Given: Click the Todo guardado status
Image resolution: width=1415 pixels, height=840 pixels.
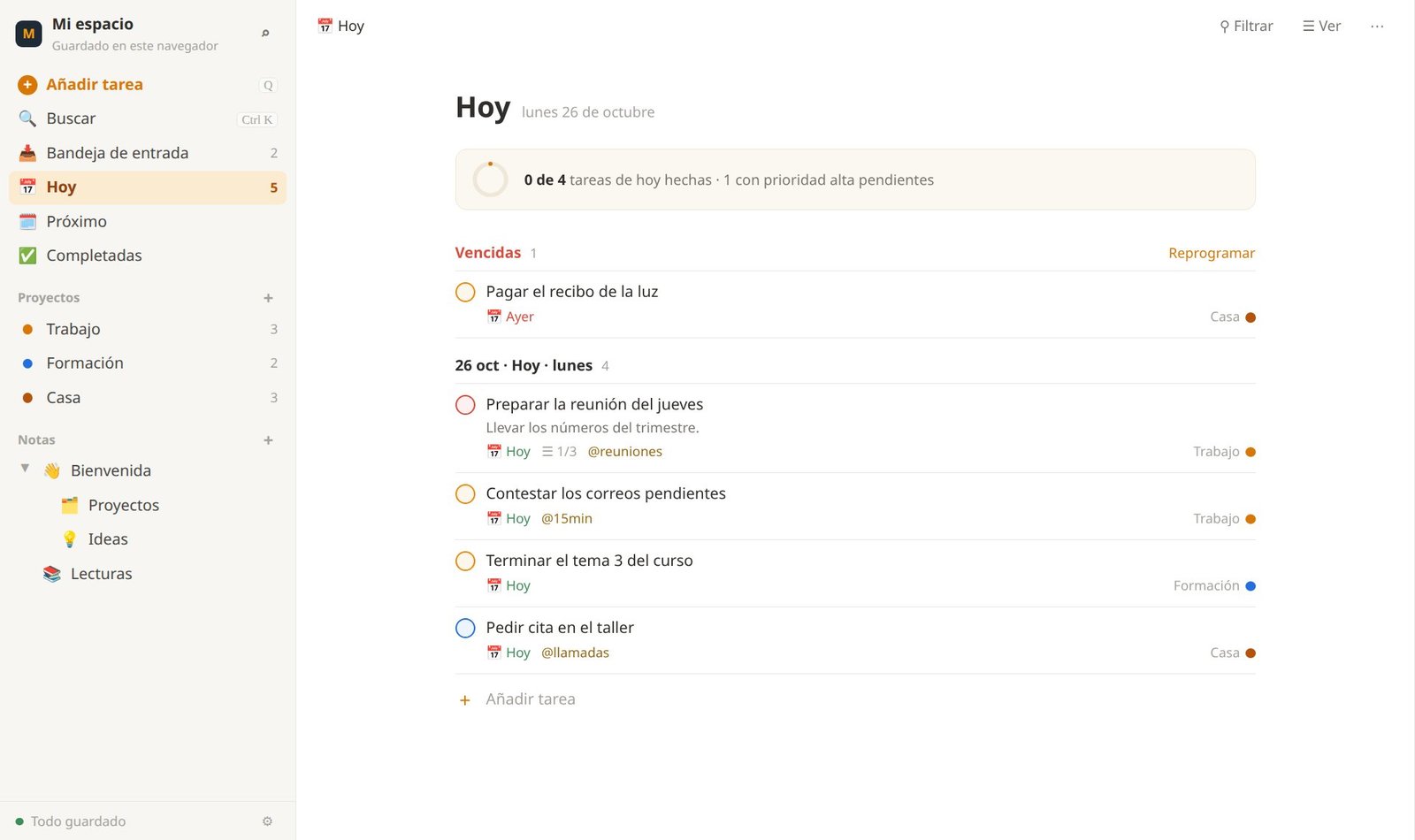Looking at the screenshot, I should tap(71, 821).
